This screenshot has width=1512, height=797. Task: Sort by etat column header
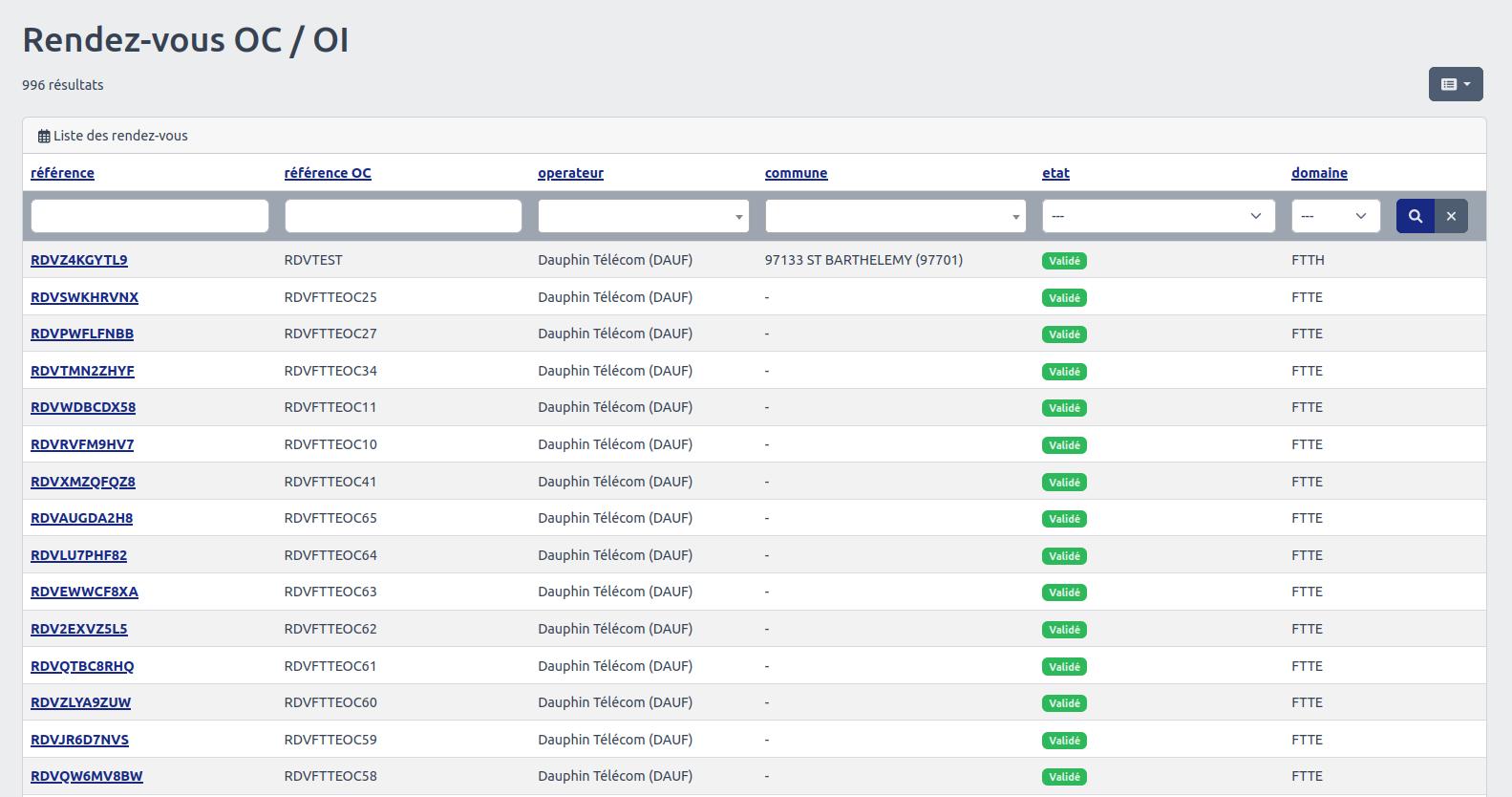point(1055,173)
